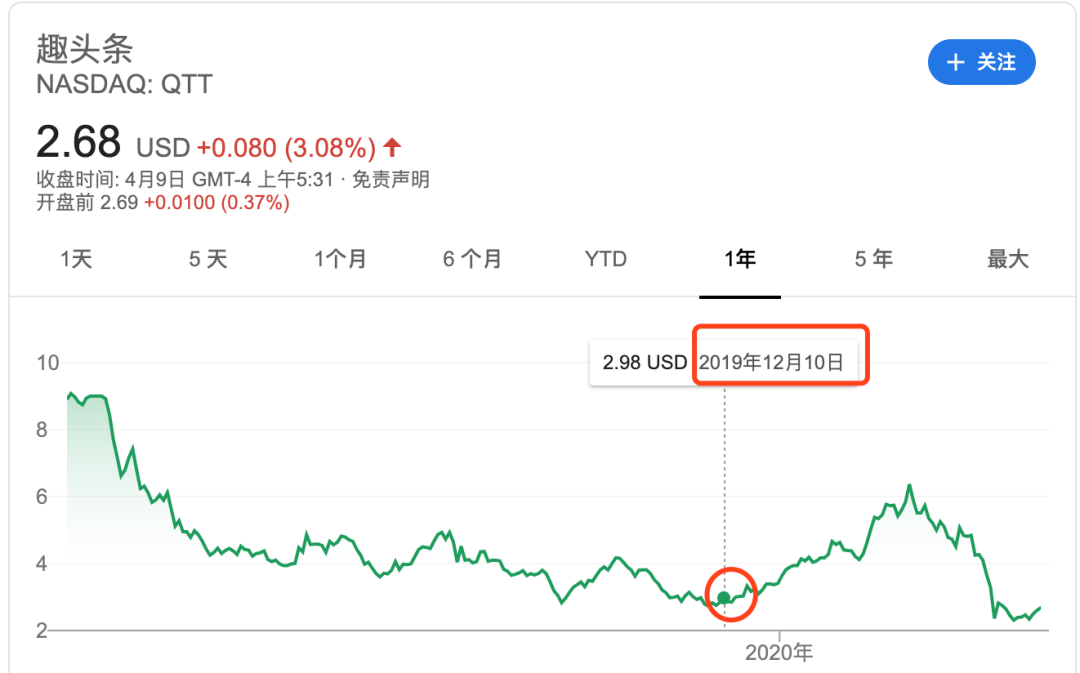Image resolution: width=1080 pixels, height=673 pixels.
Task: Click the 1年 range tab
Action: (x=740, y=259)
